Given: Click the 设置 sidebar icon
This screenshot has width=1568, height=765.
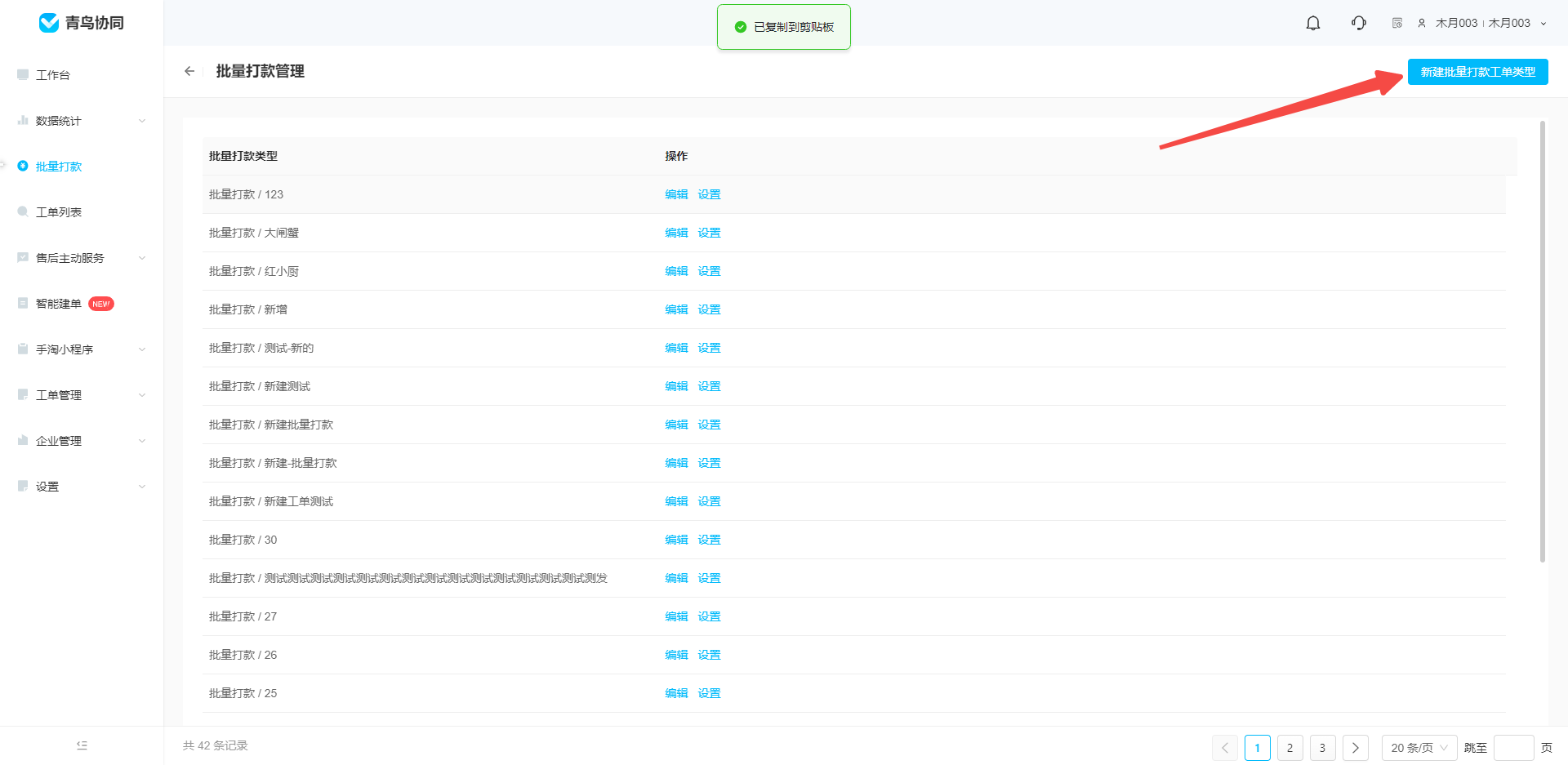Looking at the screenshot, I should pyautogui.click(x=23, y=486).
